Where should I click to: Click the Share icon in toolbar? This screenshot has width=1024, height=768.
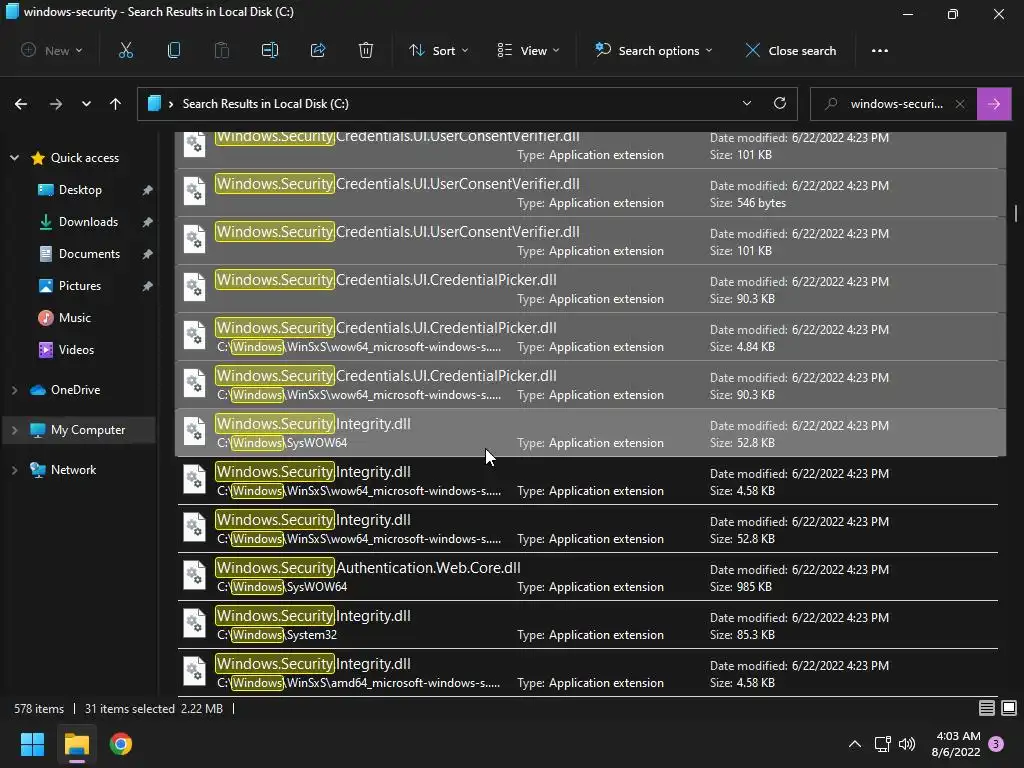(x=318, y=50)
